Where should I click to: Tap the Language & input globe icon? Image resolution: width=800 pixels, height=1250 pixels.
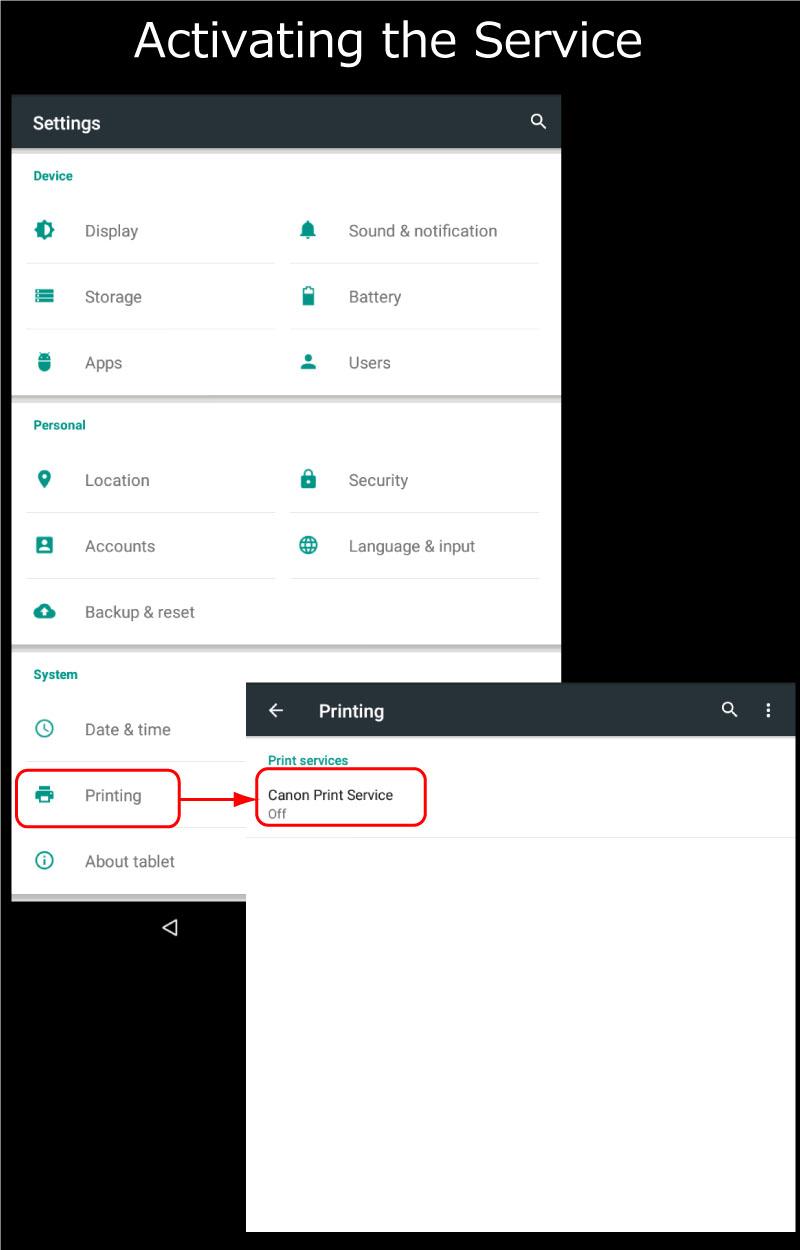[x=308, y=545]
